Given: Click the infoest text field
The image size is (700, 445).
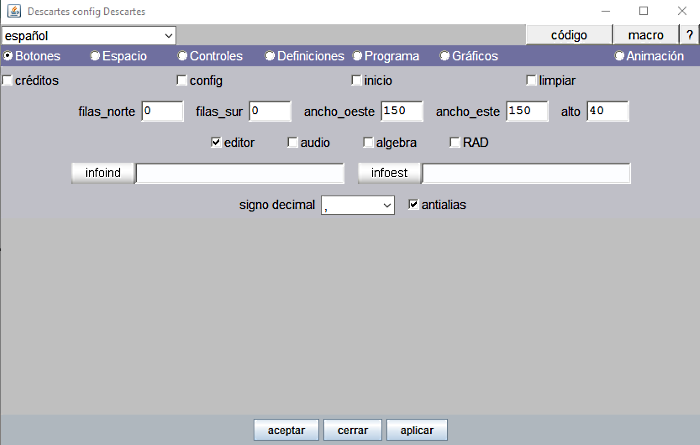Looking at the screenshot, I should pos(526,173).
